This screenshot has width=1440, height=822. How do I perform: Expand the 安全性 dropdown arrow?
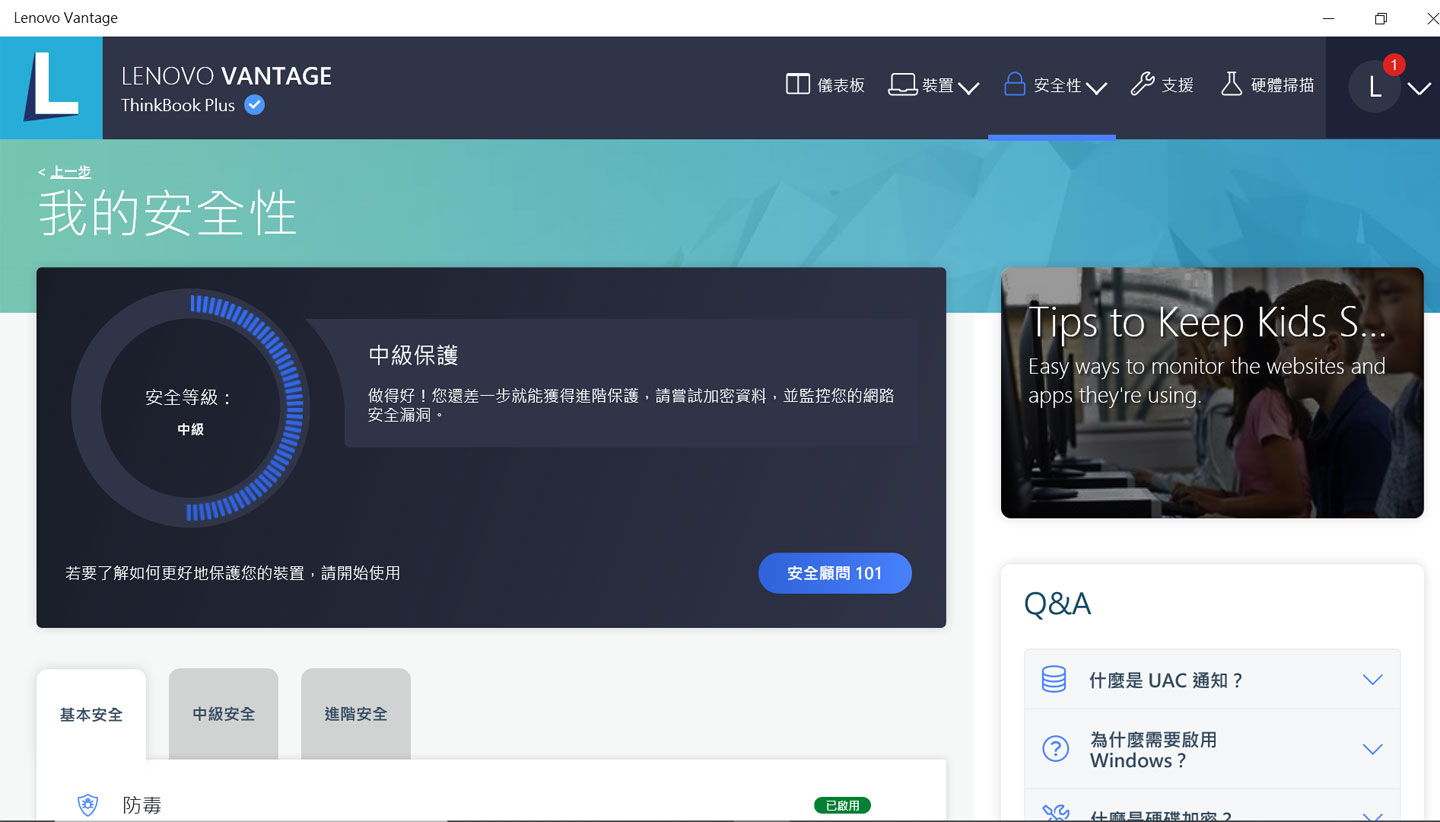(x=1096, y=88)
